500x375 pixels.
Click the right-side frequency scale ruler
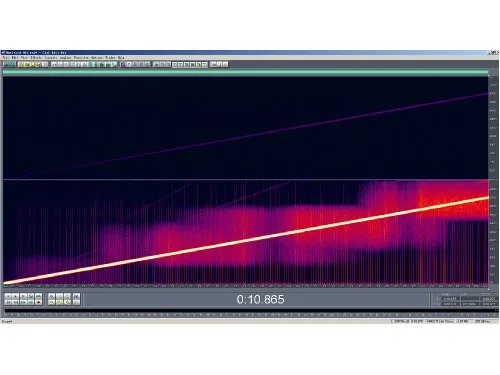[x=493, y=180]
